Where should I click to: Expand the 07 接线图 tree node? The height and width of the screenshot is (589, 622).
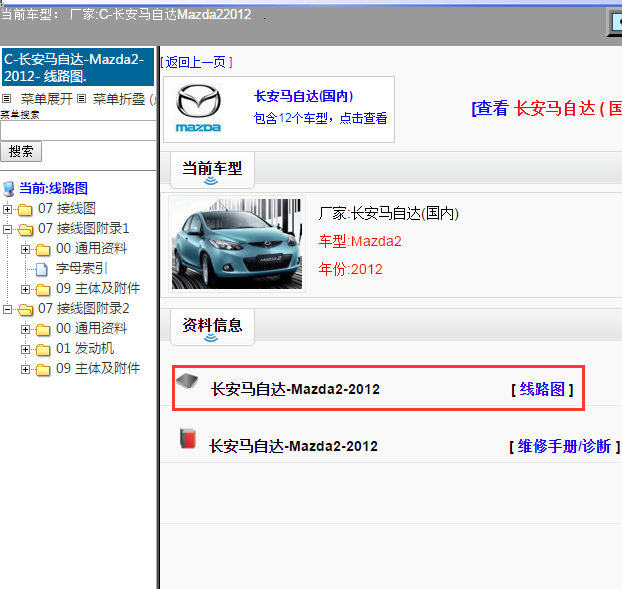click(8, 209)
